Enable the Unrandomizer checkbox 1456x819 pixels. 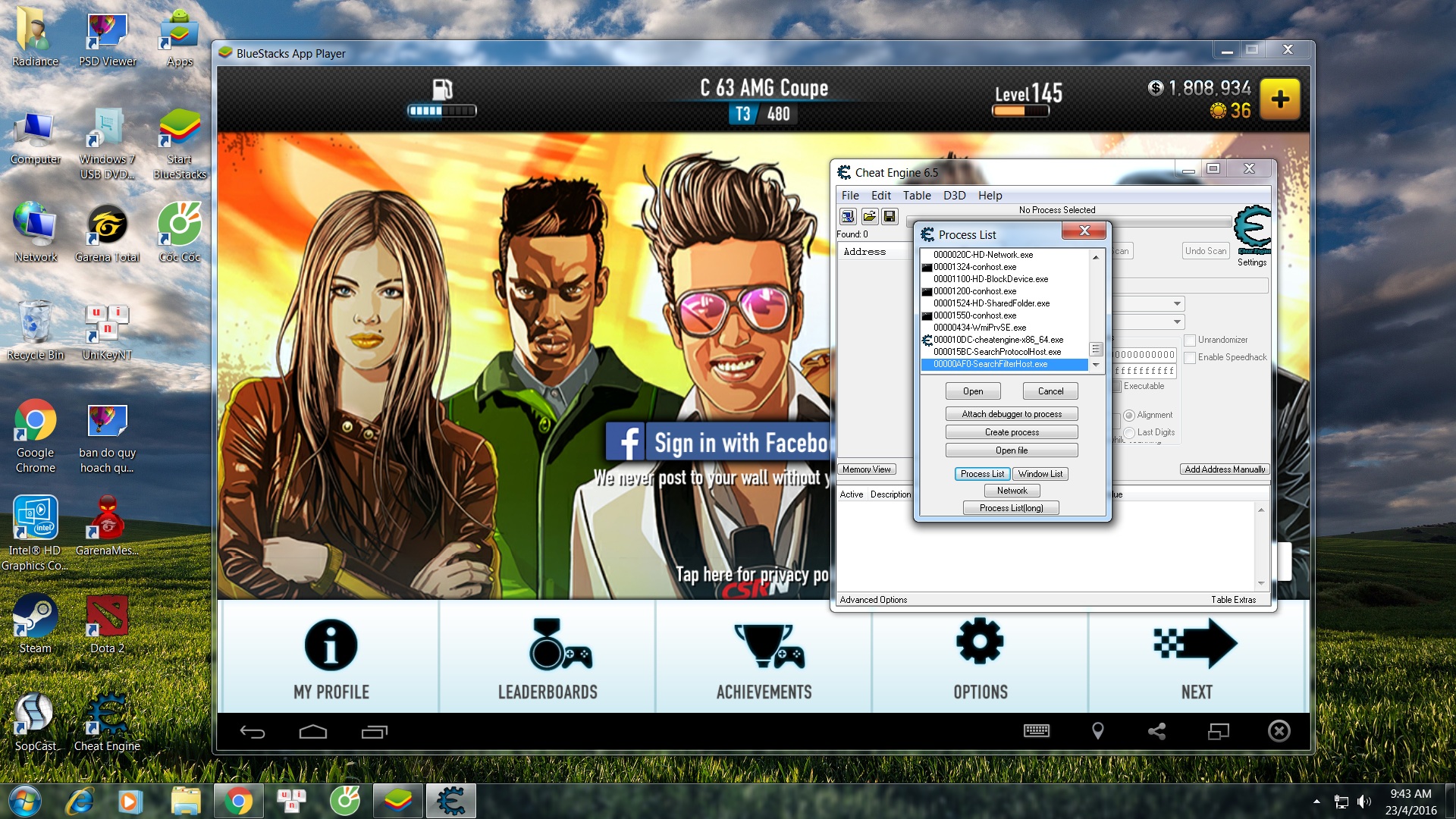(x=1190, y=340)
